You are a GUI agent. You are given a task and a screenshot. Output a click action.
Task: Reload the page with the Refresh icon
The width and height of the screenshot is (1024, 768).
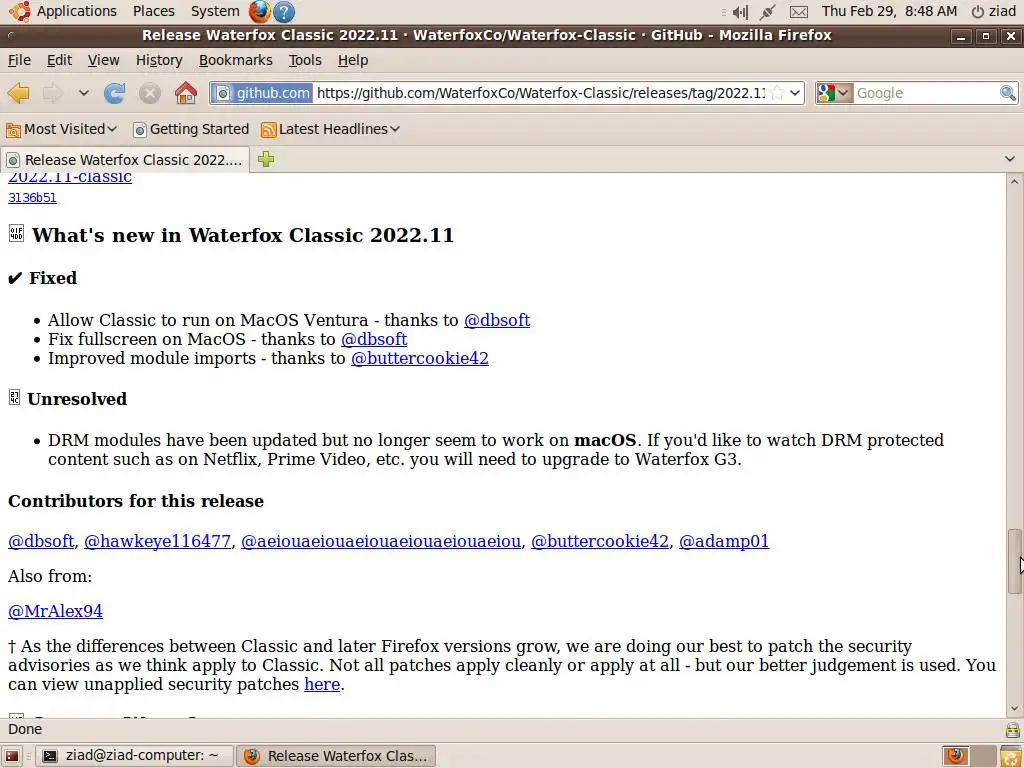tap(114, 93)
